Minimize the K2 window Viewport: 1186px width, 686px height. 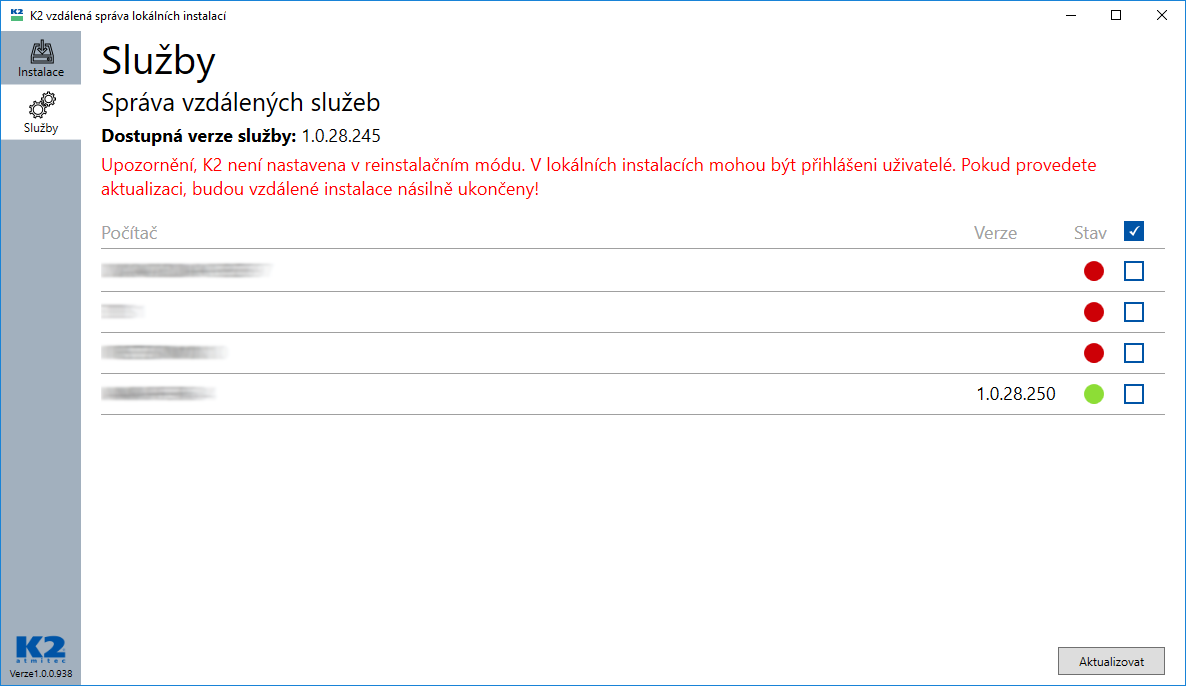pyautogui.click(x=1071, y=15)
